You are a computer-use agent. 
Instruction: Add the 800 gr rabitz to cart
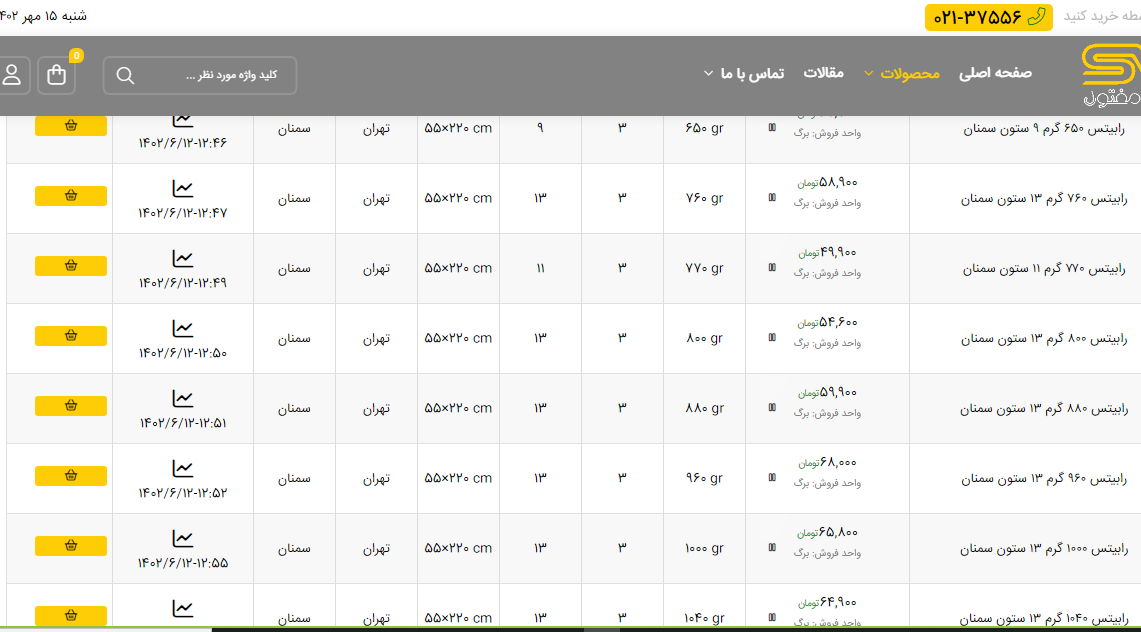click(71, 336)
